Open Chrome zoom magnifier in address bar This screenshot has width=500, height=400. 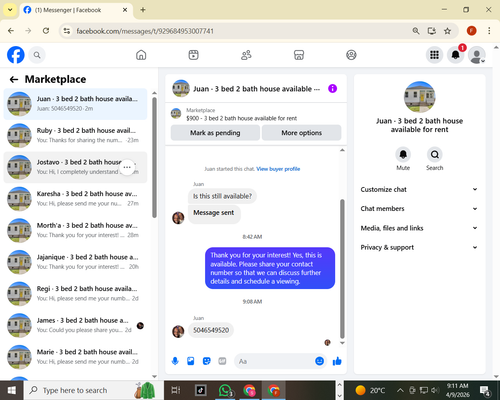coord(416,31)
